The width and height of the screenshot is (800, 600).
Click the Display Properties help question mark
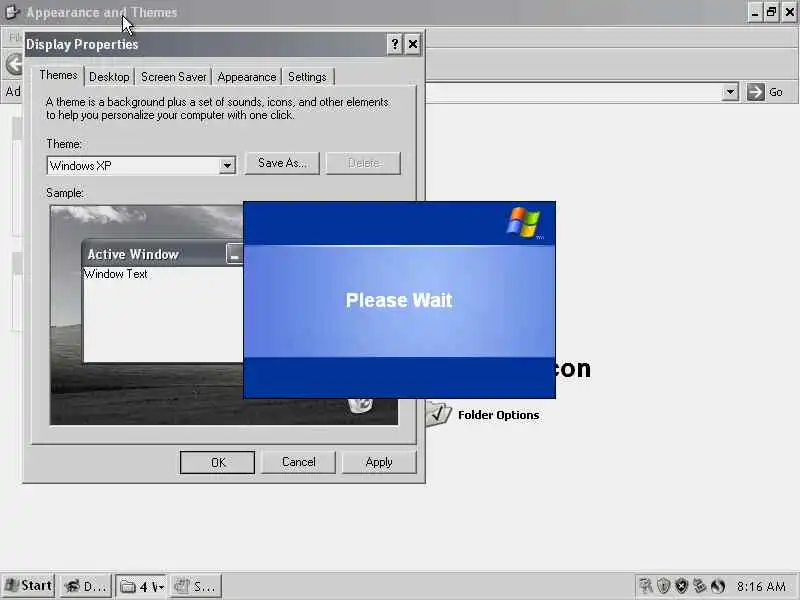394,44
